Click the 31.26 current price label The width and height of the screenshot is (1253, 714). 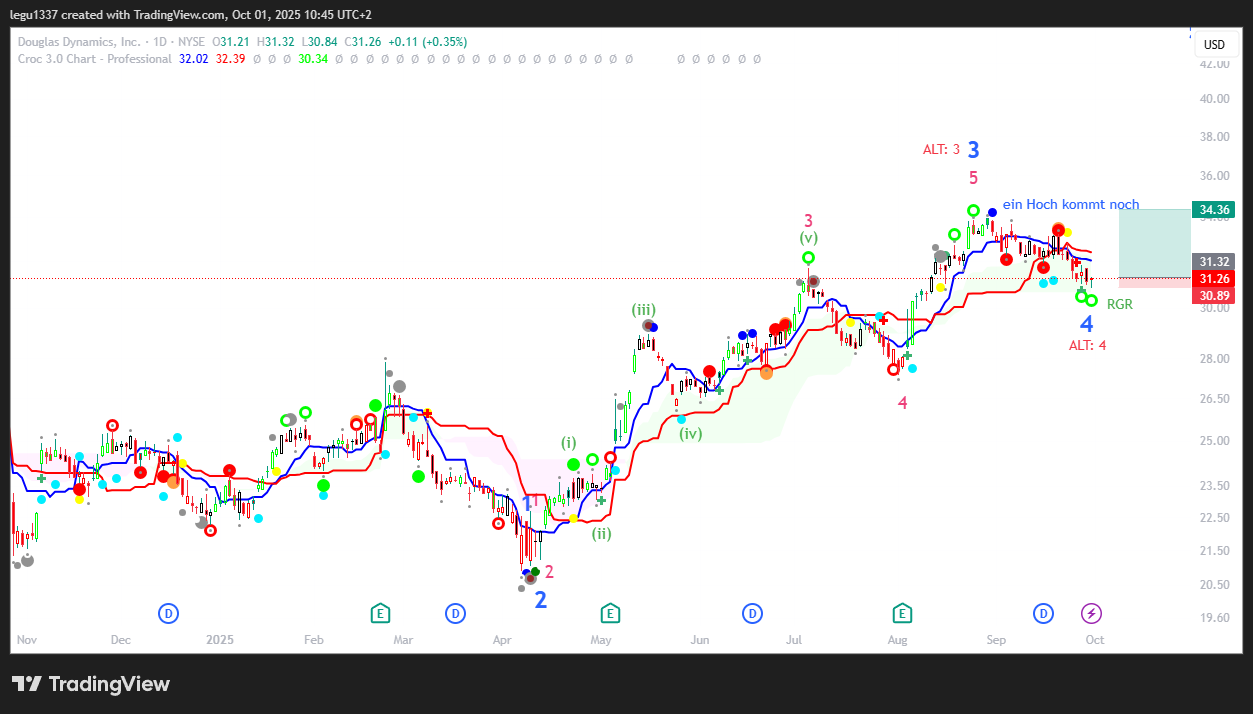1214,279
